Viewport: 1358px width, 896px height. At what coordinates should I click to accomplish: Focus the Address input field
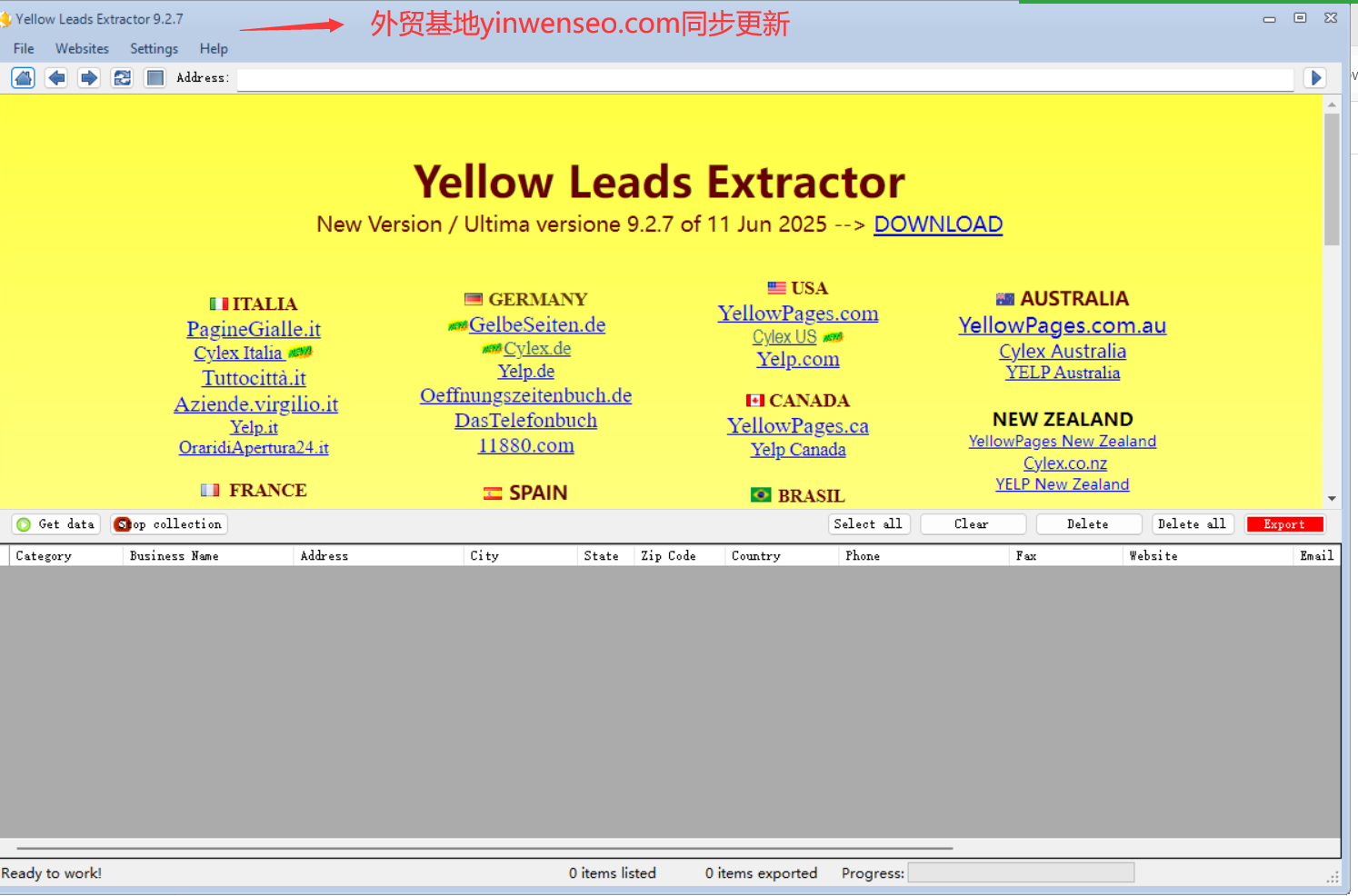pyautogui.click(x=765, y=79)
